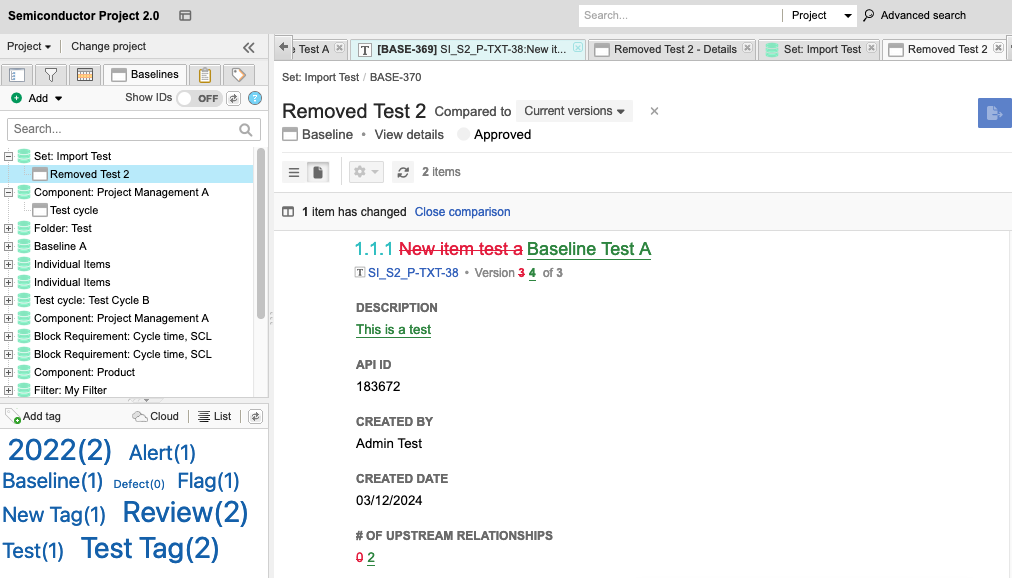Open the clipboard test plans tab
Viewport: 1012px width, 578px height.
click(204, 75)
